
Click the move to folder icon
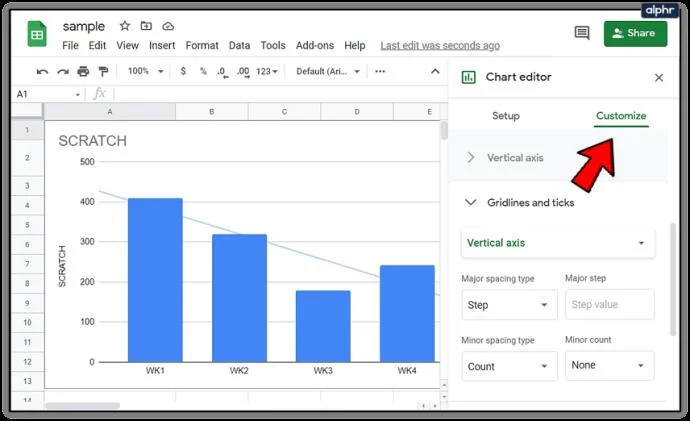[146, 26]
